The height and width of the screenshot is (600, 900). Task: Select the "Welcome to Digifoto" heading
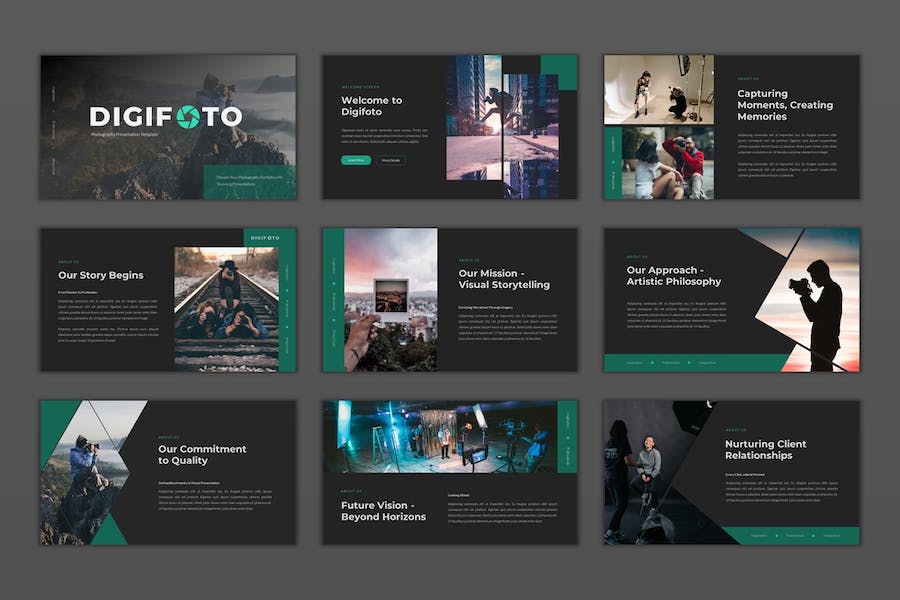tap(371, 106)
